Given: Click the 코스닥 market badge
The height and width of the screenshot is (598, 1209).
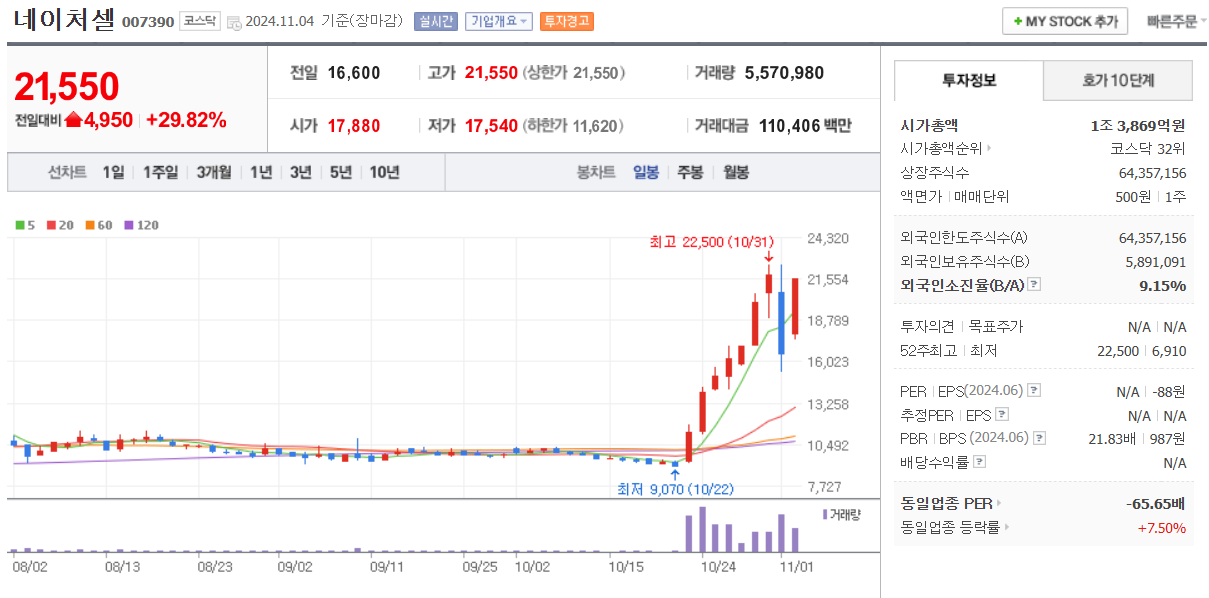Looking at the screenshot, I should (200, 21).
